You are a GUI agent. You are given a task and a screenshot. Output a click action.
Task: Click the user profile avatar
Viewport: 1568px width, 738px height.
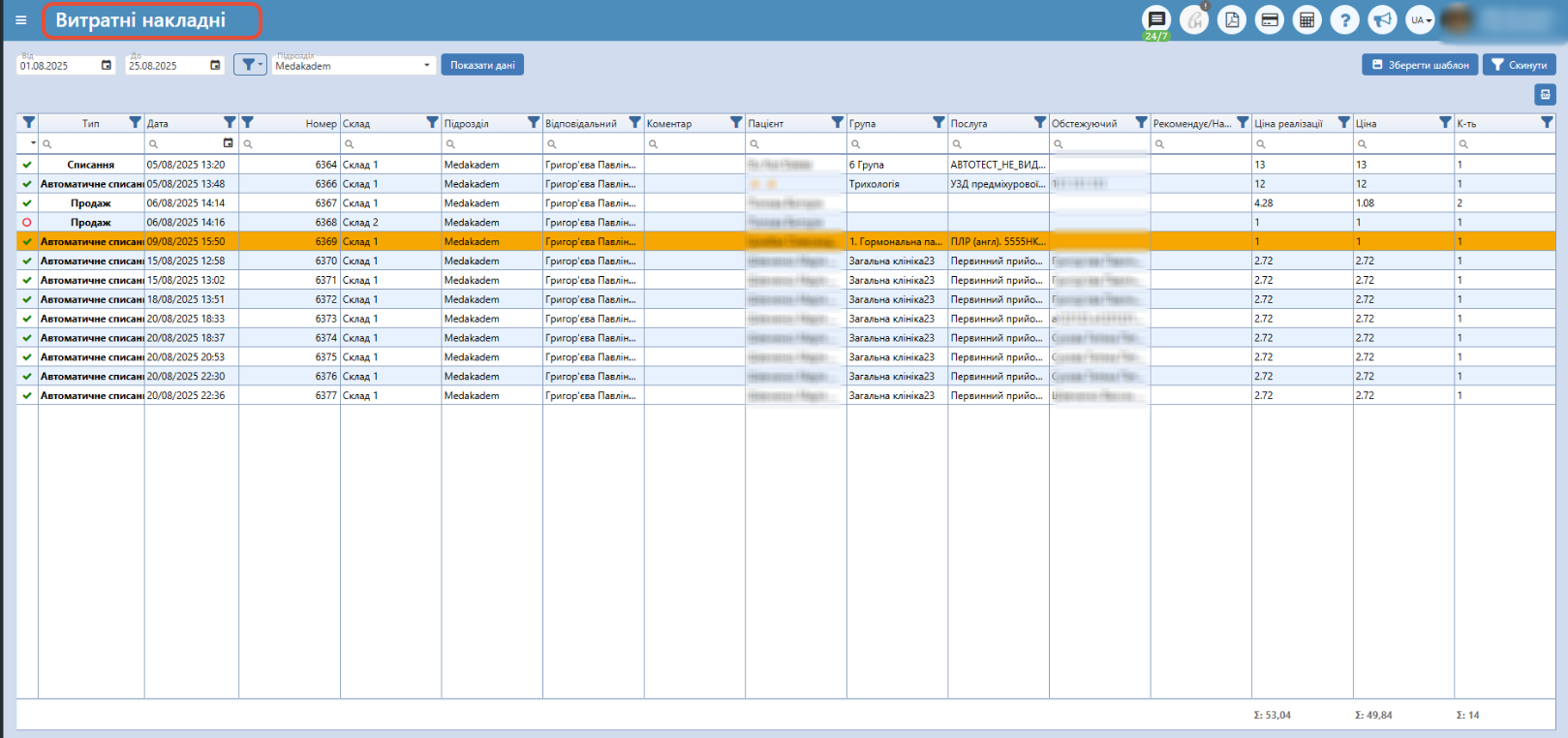pyautogui.click(x=1458, y=19)
